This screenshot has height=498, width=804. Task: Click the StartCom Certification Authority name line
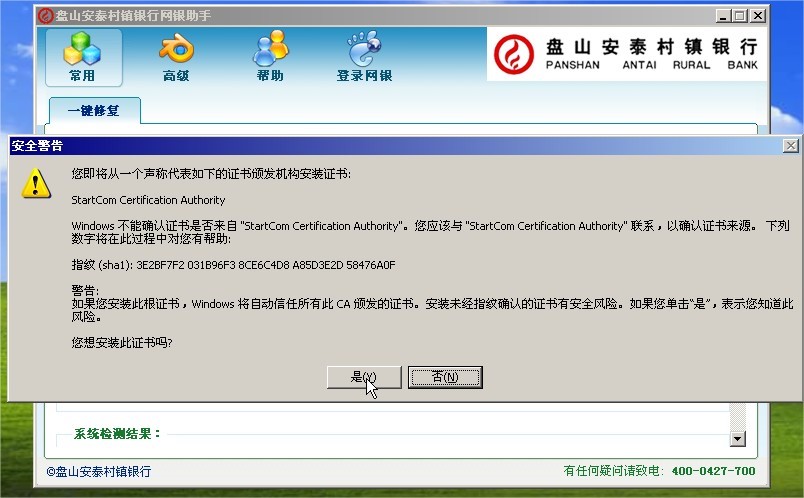pyautogui.click(x=148, y=200)
